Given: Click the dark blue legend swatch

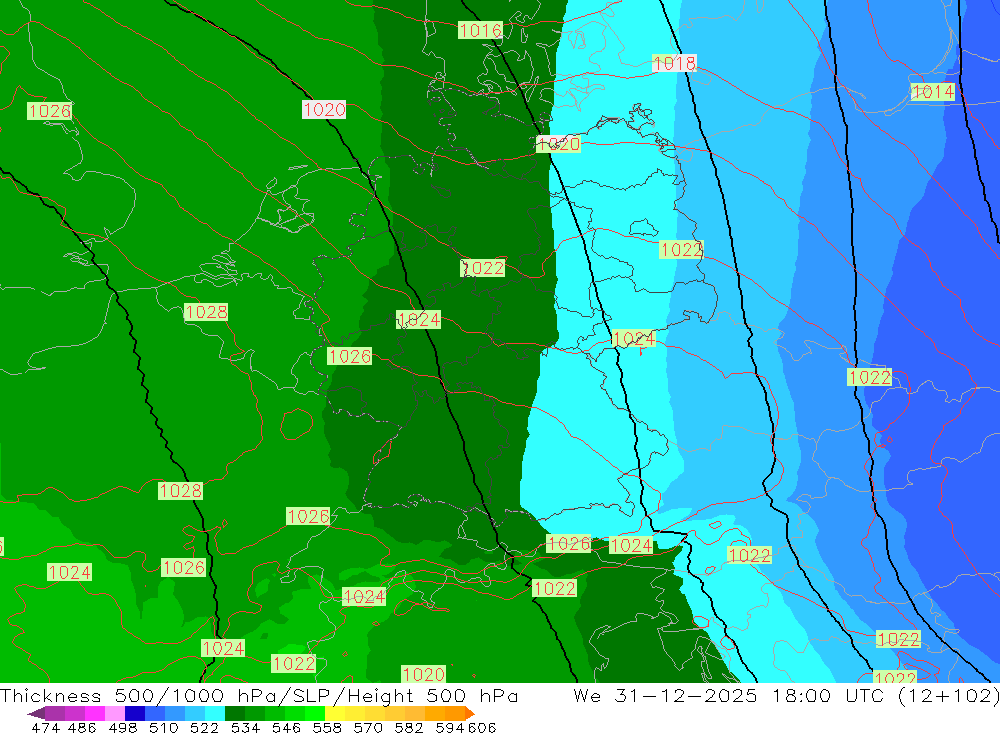Looking at the screenshot, I should click(135, 713).
